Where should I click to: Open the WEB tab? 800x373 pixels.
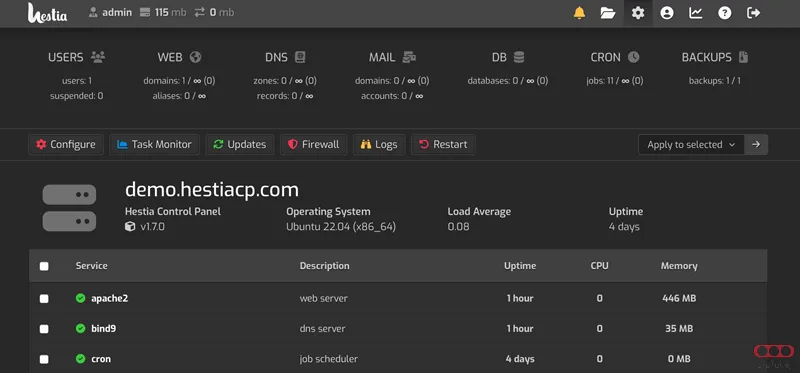(179, 57)
